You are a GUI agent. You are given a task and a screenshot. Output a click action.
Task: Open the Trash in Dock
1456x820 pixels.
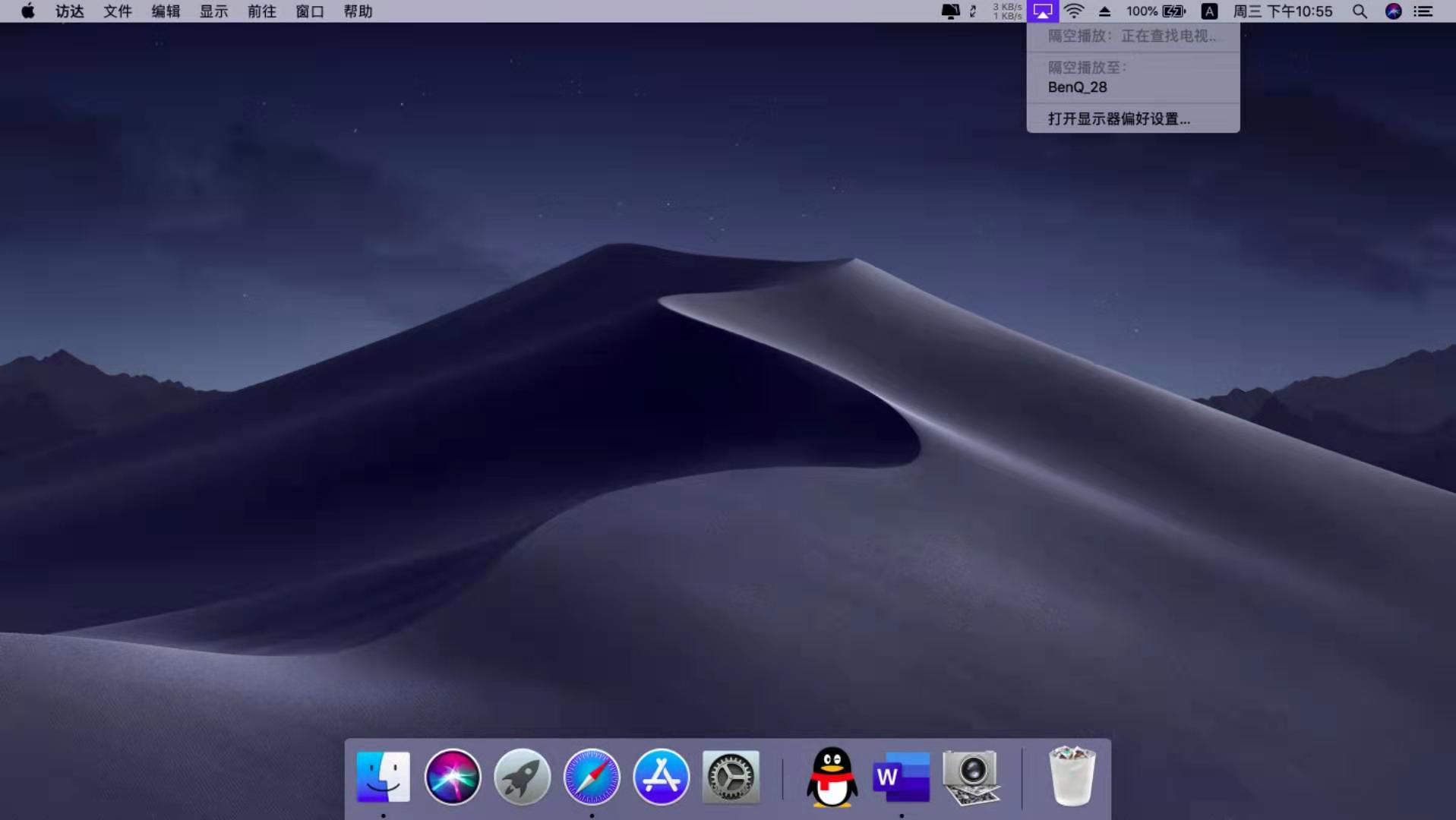1072,777
